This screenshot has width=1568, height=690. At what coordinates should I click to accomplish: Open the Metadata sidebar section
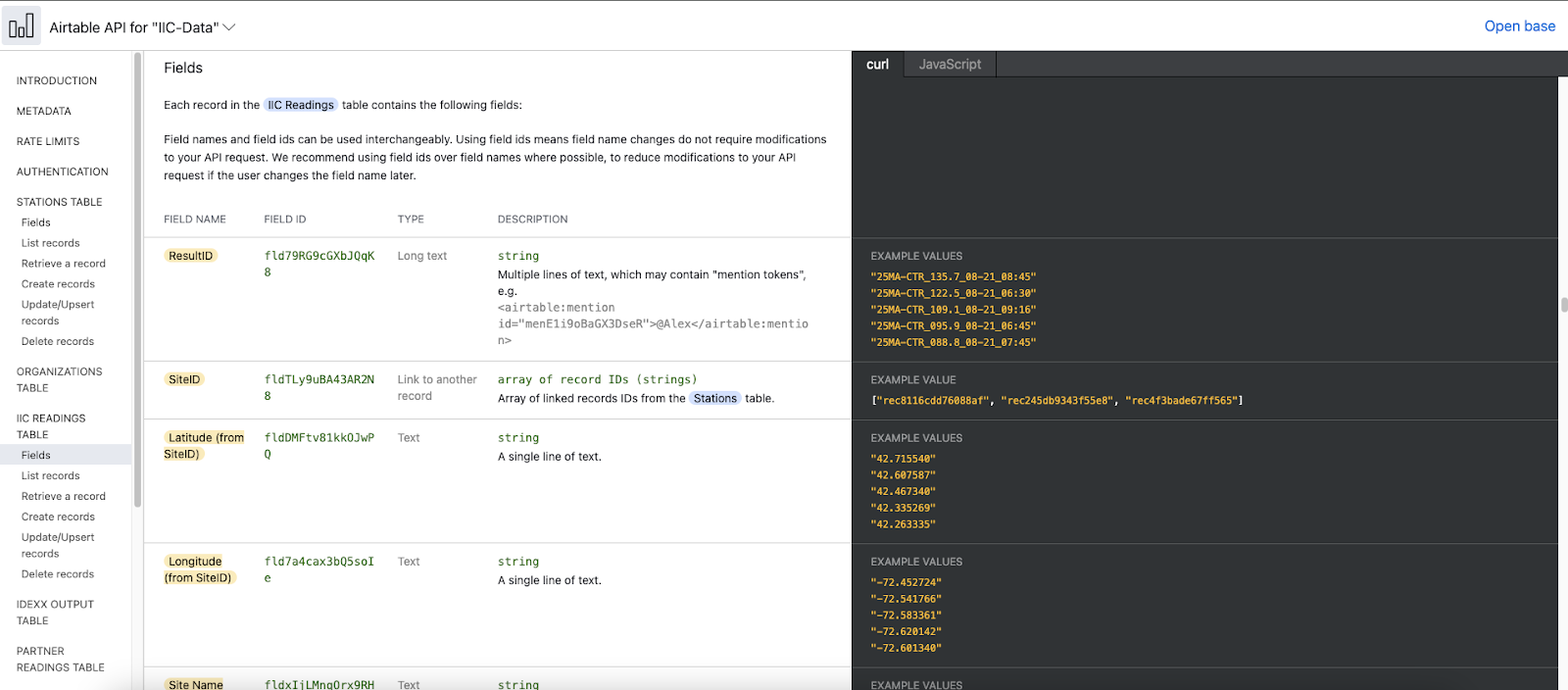tap(44, 112)
